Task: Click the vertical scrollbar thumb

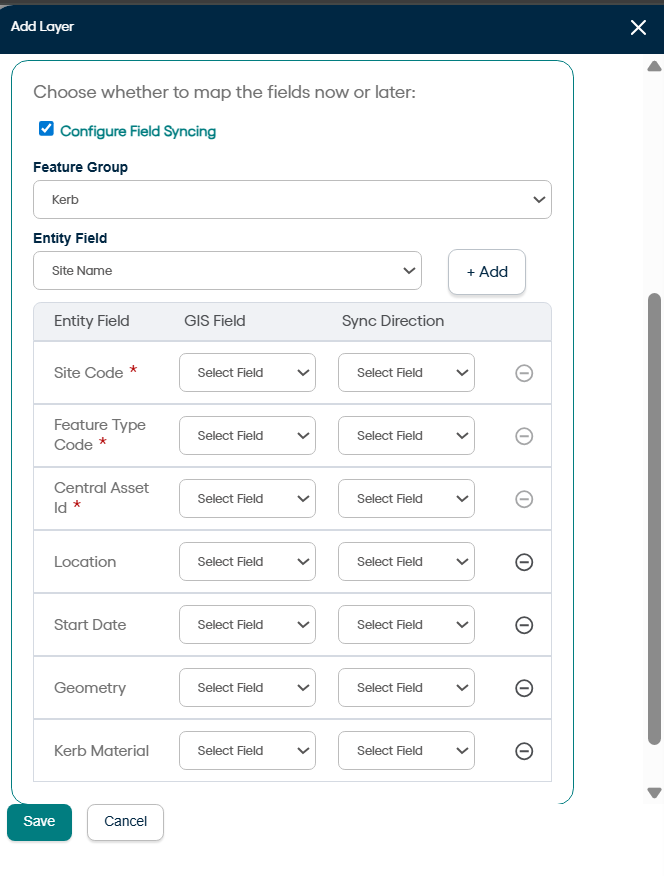Action: pos(655,518)
